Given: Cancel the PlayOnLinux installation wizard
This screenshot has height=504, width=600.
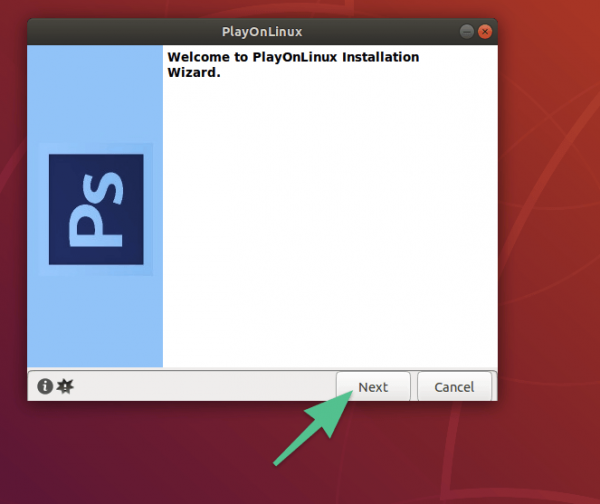Looking at the screenshot, I should point(454,387).
